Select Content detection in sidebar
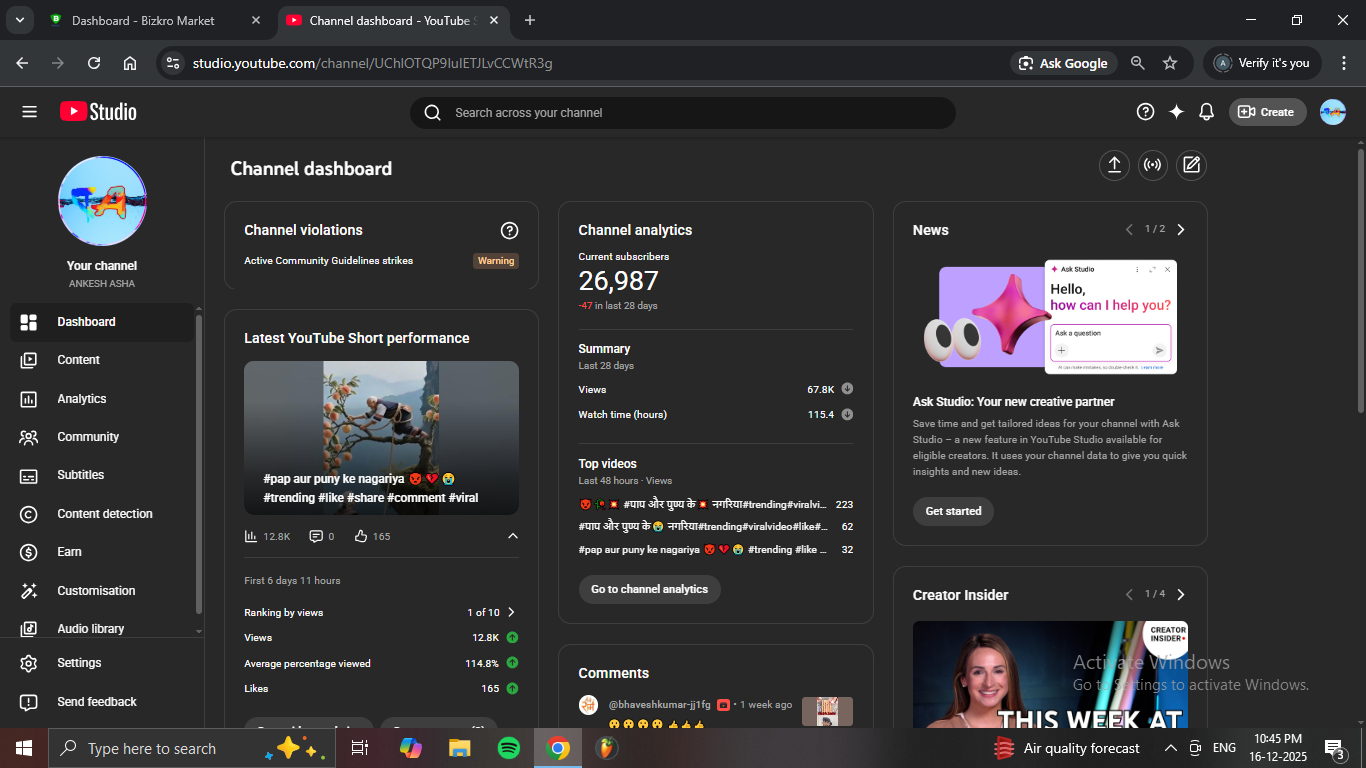Screen dimensions: 1366x768 click(105, 514)
